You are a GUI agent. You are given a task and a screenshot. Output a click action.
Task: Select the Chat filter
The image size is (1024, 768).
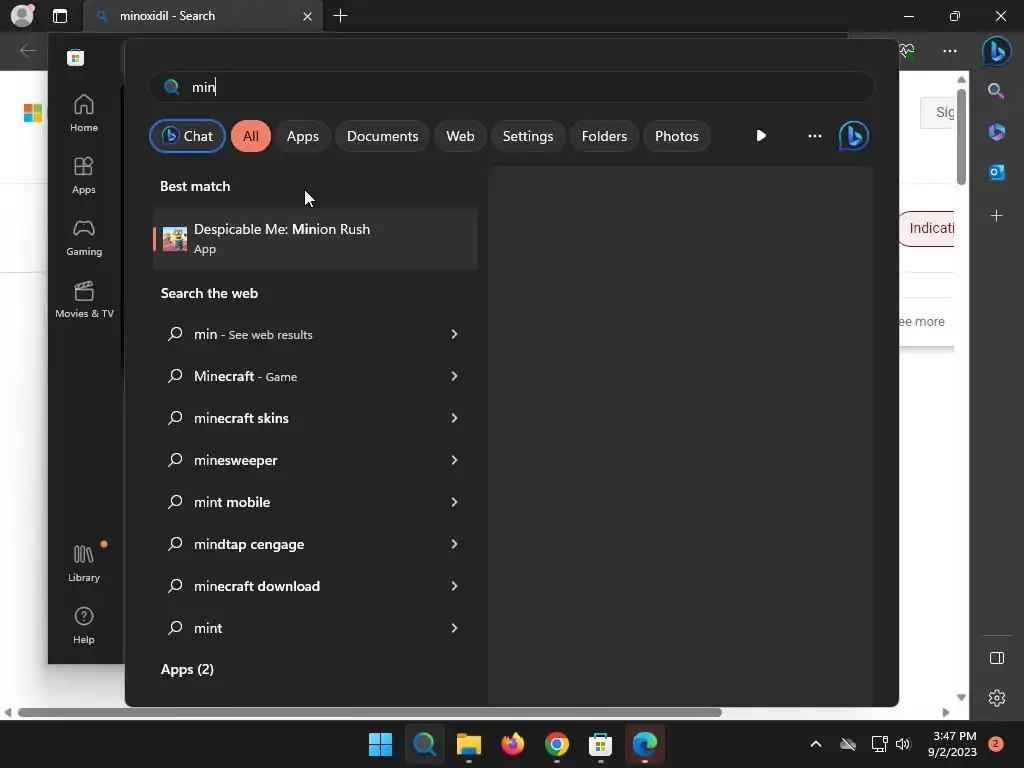187,136
